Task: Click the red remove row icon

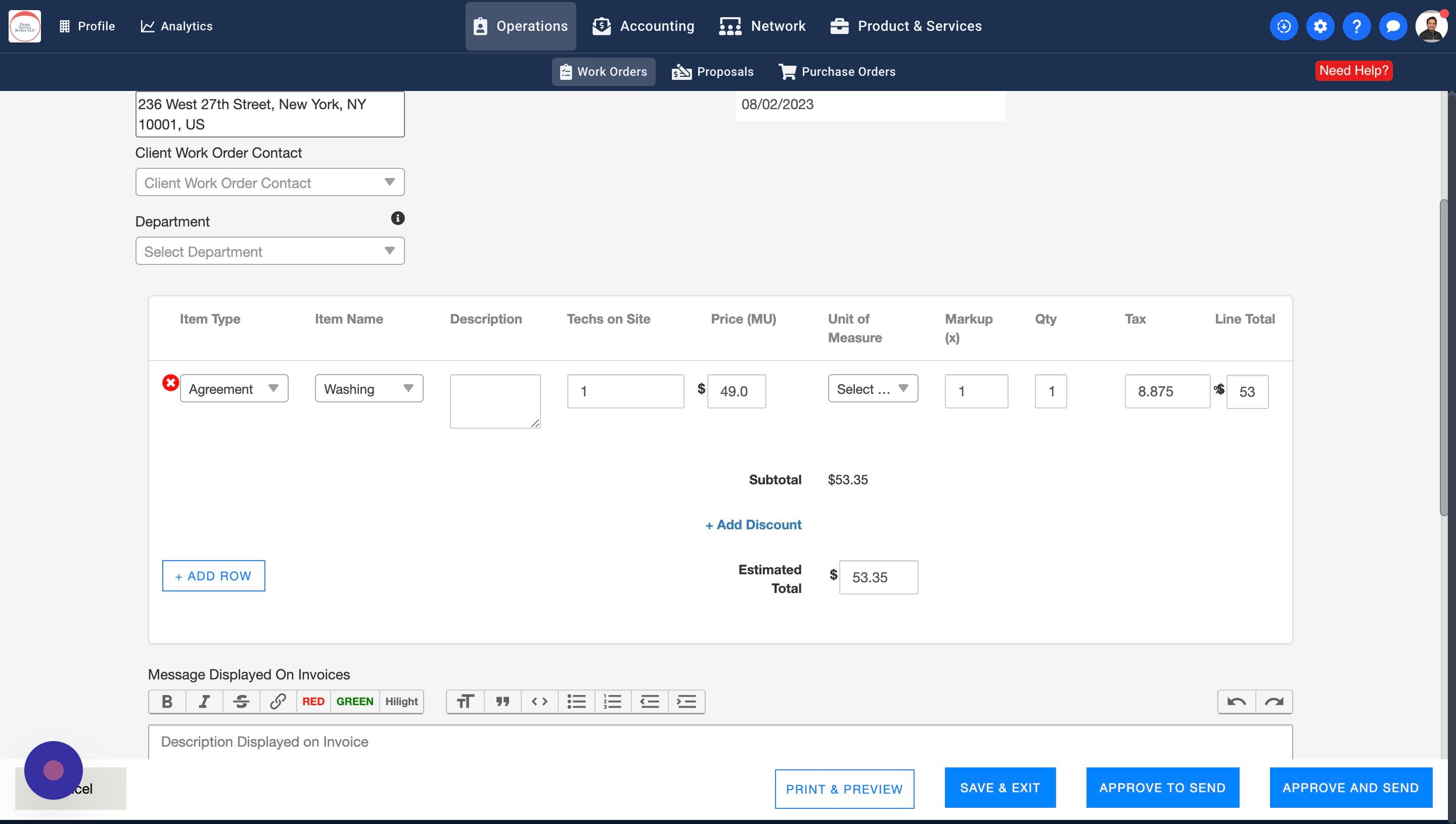Action: pyautogui.click(x=170, y=383)
